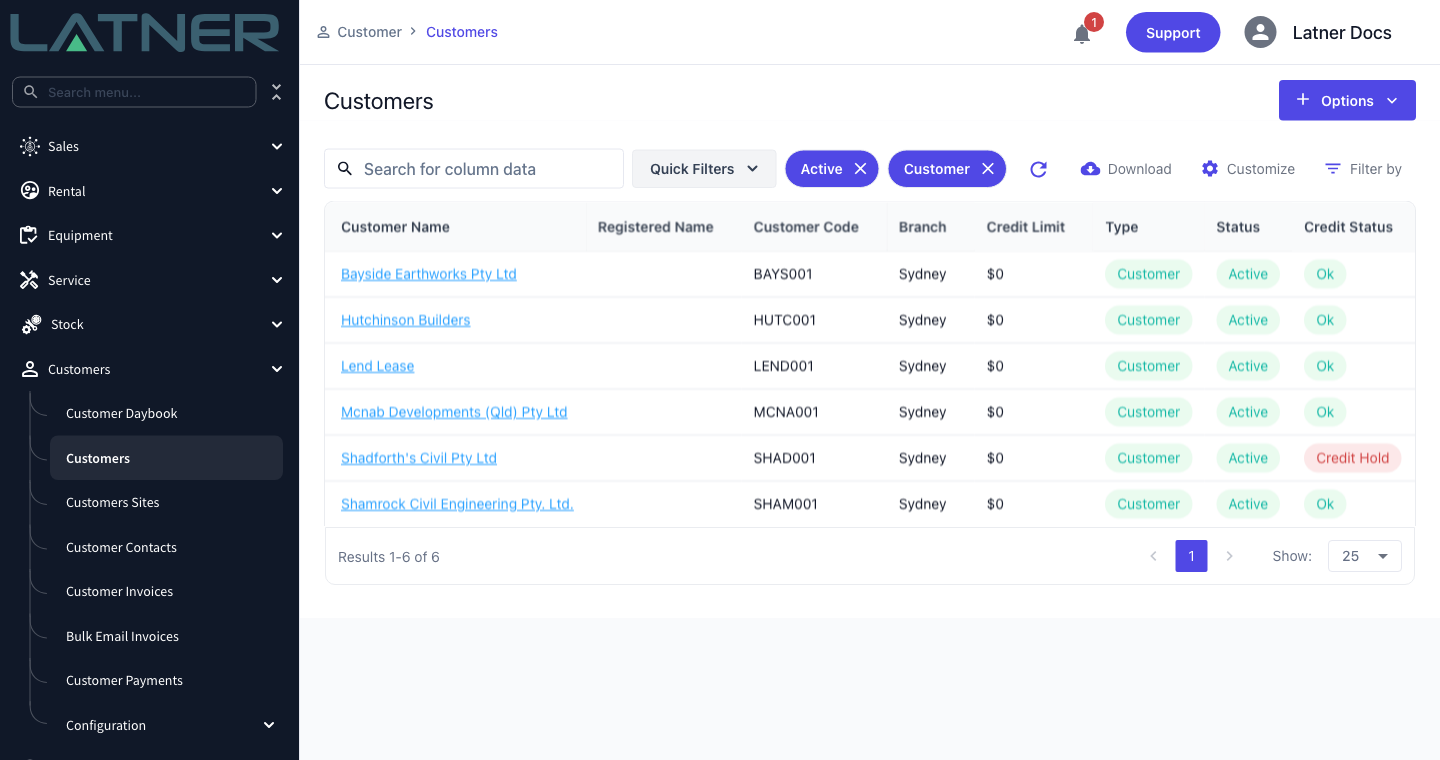Click the Customers person icon in sidebar
1440x760 pixels.
tap(30, 369)
